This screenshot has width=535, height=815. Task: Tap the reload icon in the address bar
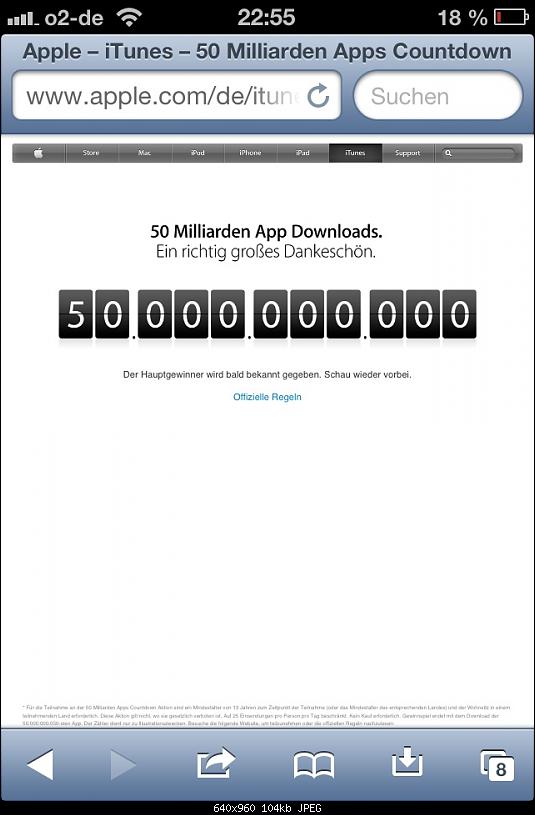(x=318, y=96)
